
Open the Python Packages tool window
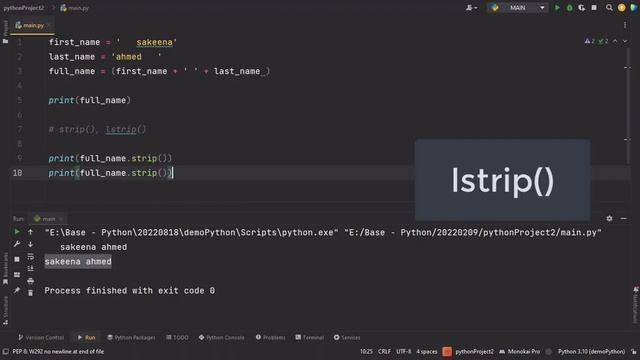coord(131,338)
